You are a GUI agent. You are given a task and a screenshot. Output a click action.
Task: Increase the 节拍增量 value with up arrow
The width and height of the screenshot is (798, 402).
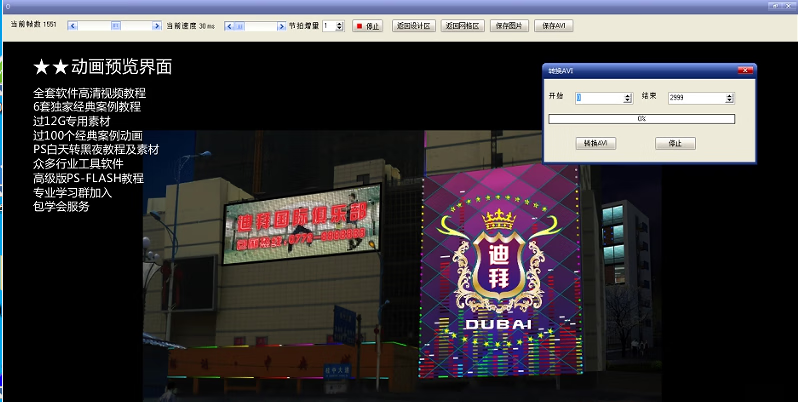click(x=340, y=23)
